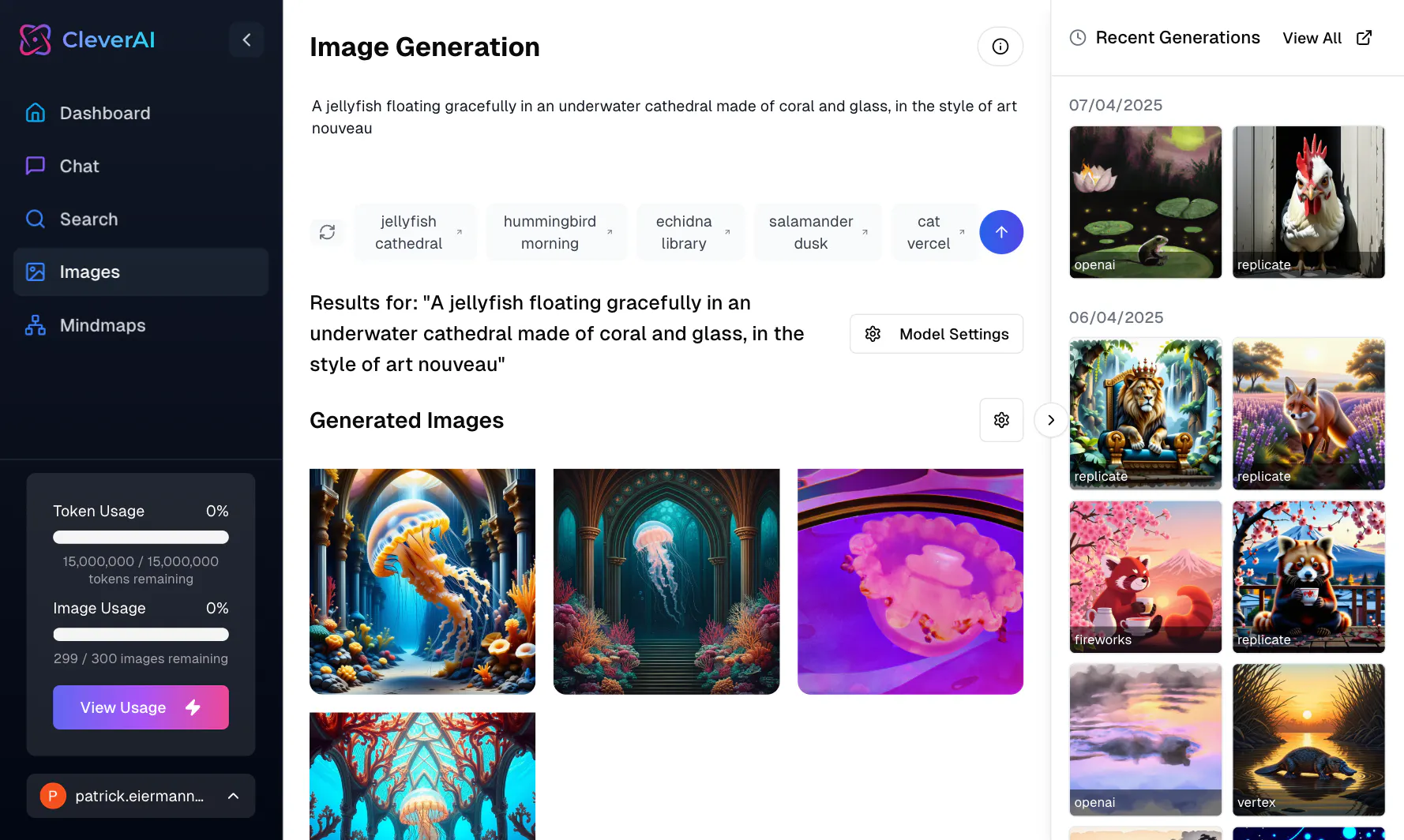Click the Results for heading text
The image size is (1404, 840).
(x=557, y=333)
